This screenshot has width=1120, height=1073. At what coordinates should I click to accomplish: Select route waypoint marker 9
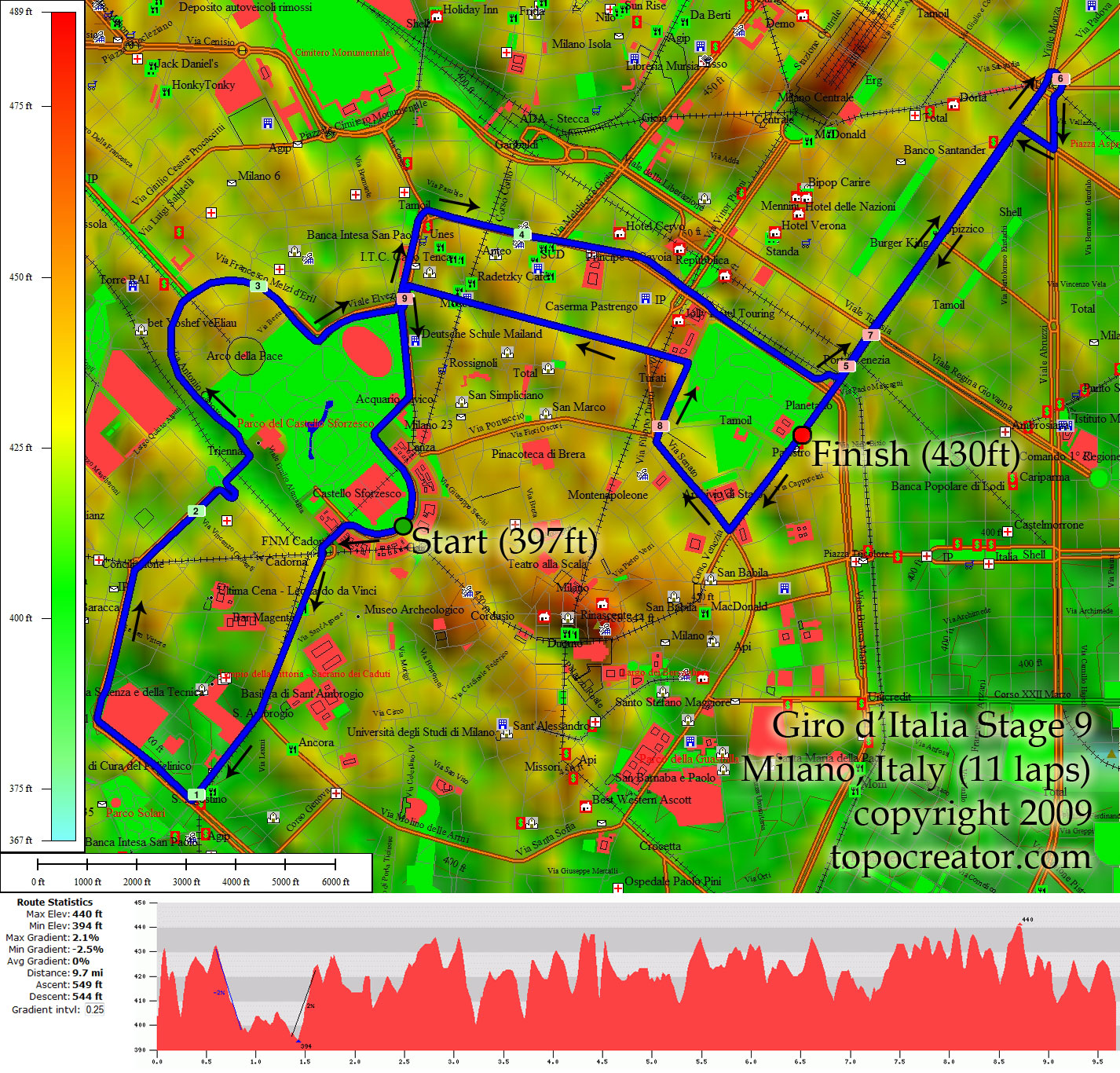pyautogui.click(x=404, y=298)
